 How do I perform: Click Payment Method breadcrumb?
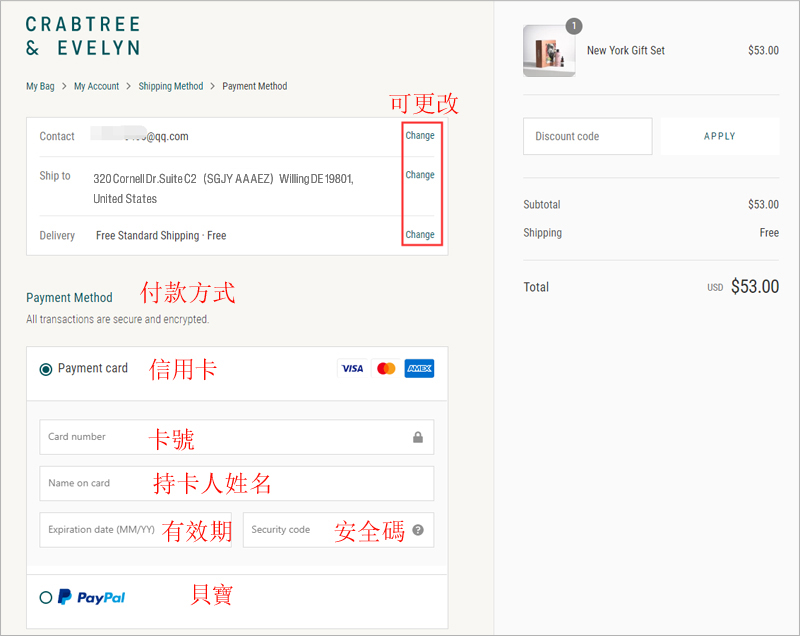[255, 86]
